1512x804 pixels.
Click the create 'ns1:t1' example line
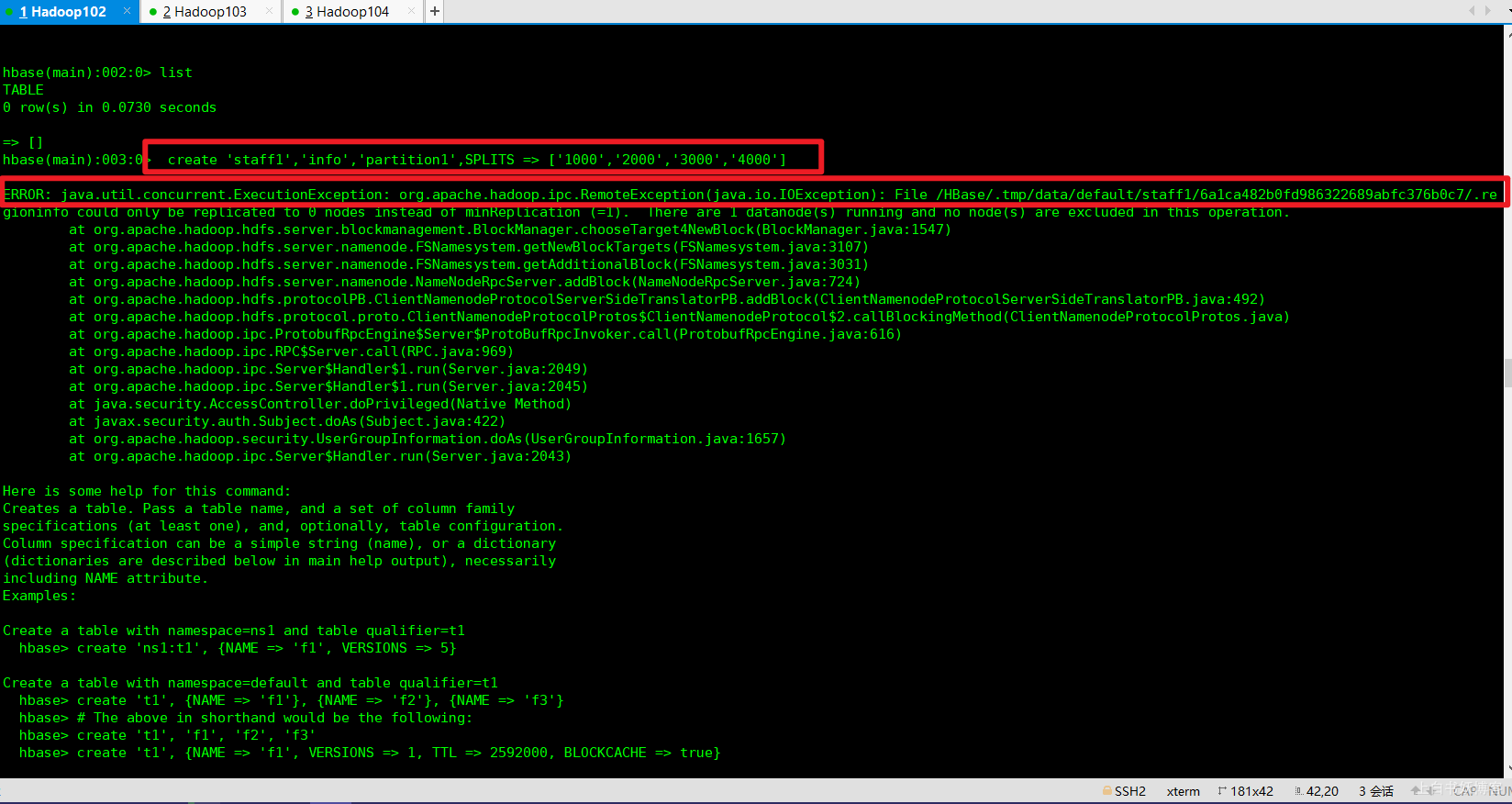[x=238, y=648]
